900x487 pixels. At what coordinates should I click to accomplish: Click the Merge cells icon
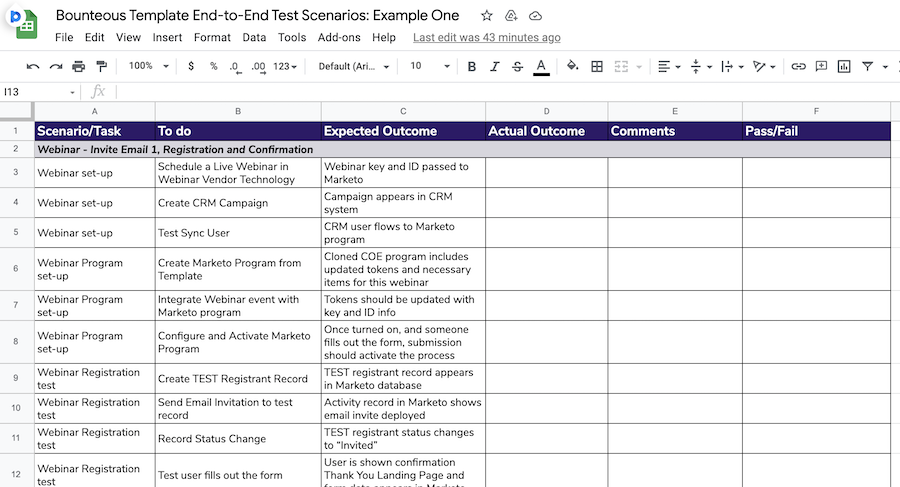point(621,67)
